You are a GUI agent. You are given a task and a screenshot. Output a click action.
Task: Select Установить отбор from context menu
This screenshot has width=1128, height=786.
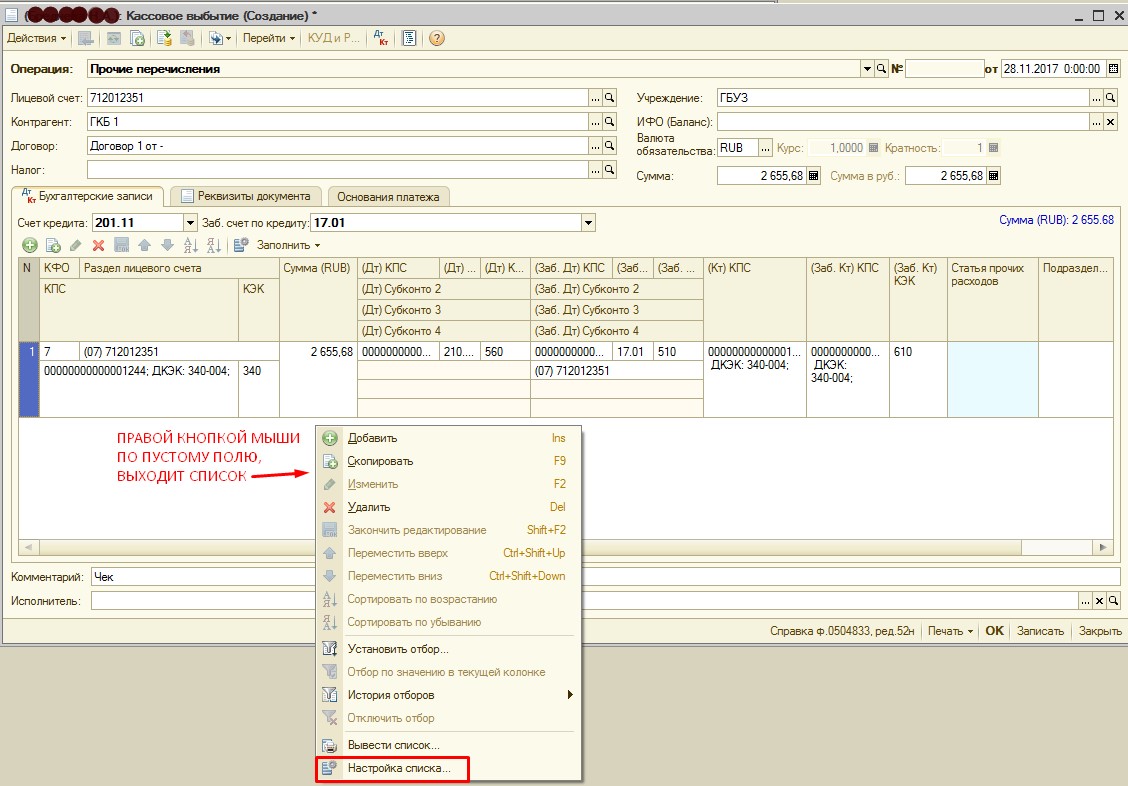pyautogui.click(x=397, y=649)
